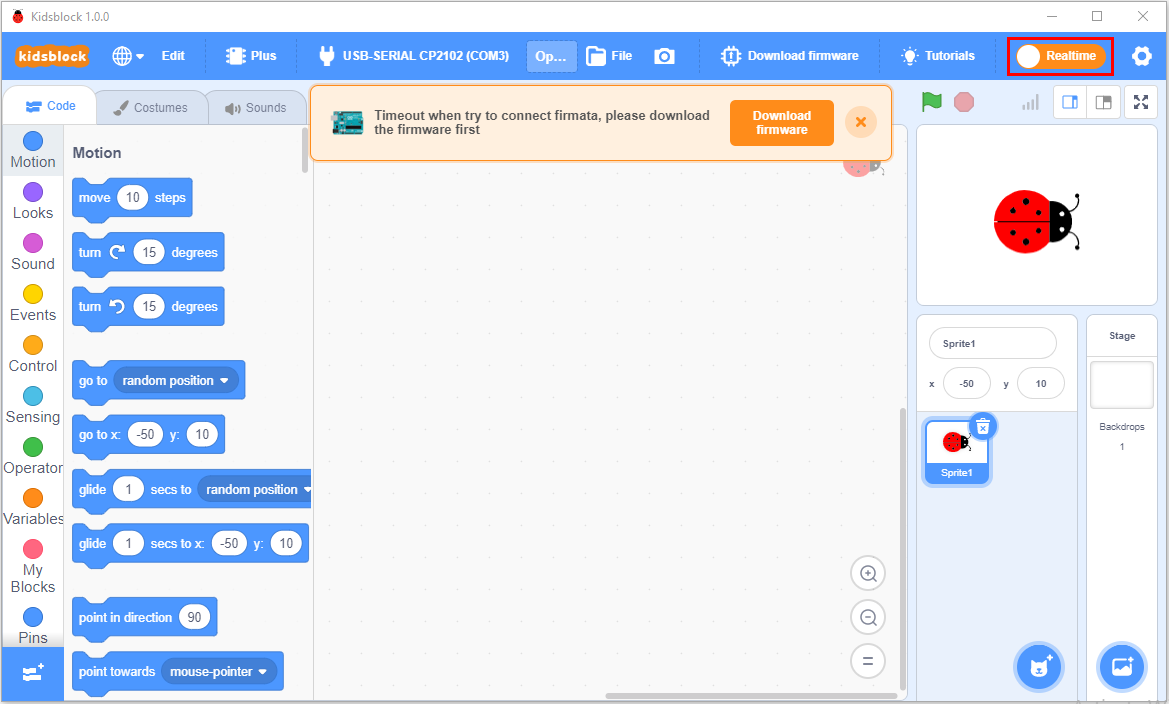Screen dimensions: 1169x704
Task: Switch to the Costumes tab
Action: [x=151, y=108]
